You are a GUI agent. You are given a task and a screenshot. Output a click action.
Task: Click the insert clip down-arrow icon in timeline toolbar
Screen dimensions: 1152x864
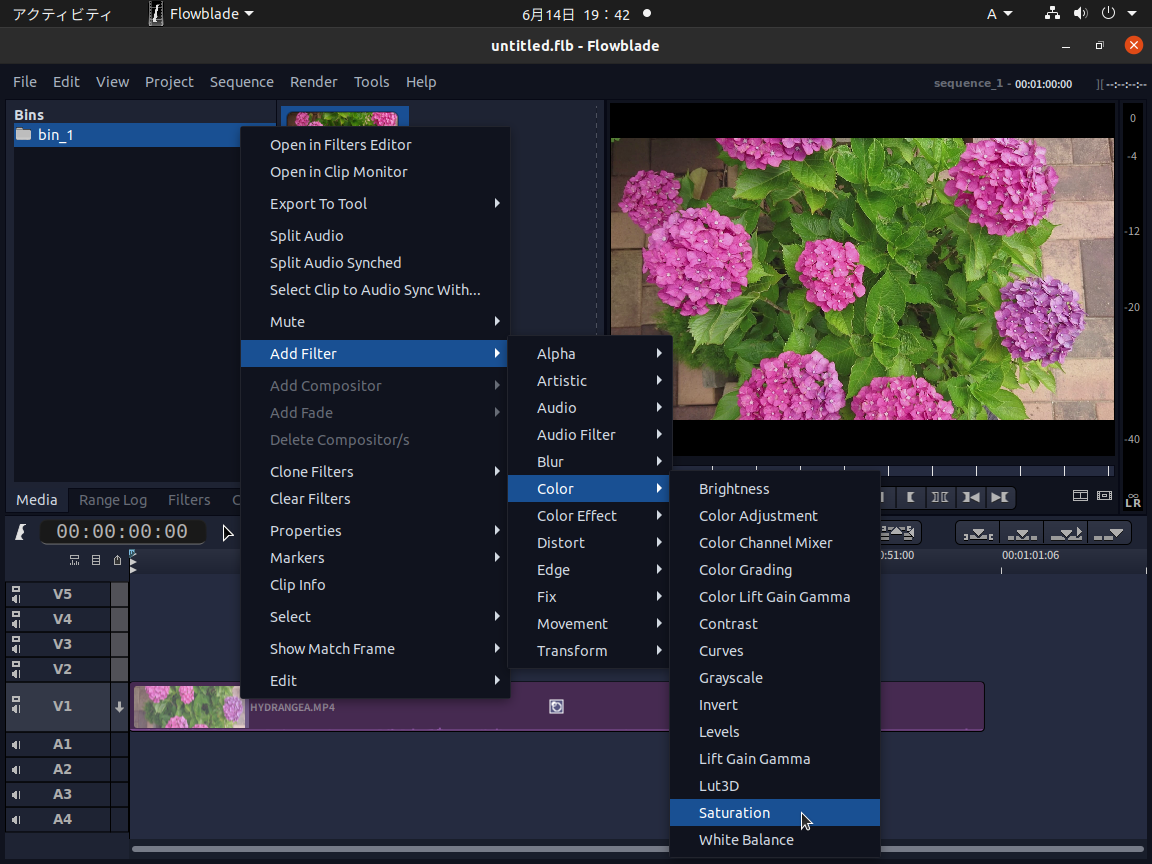pyautogui.click(x=978, y=533)
